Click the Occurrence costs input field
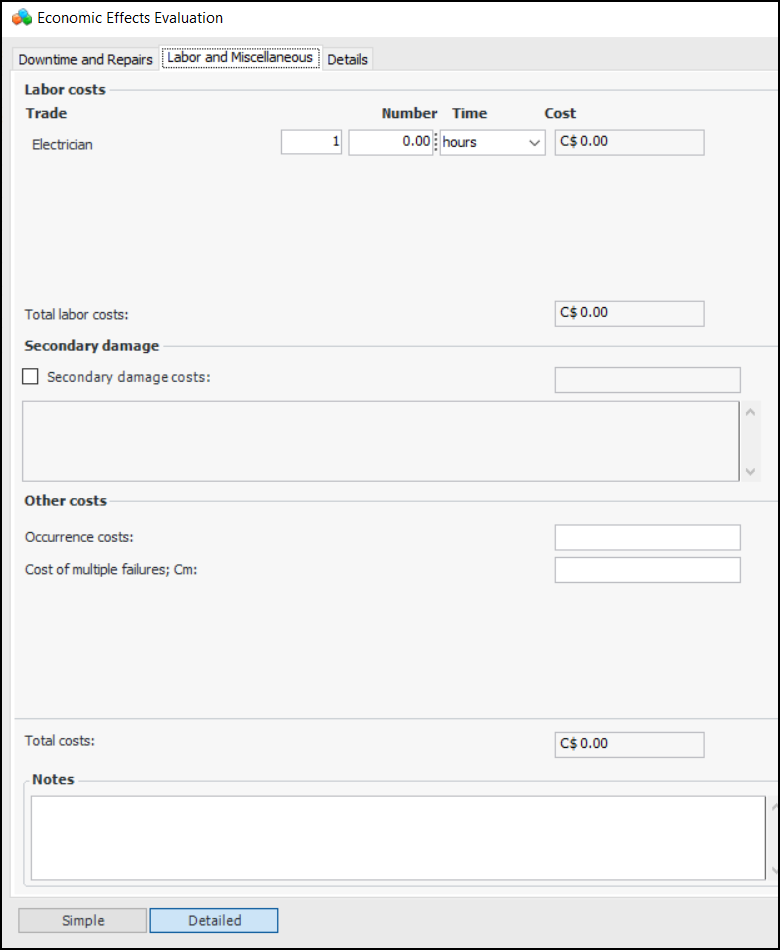 [647, 537]
